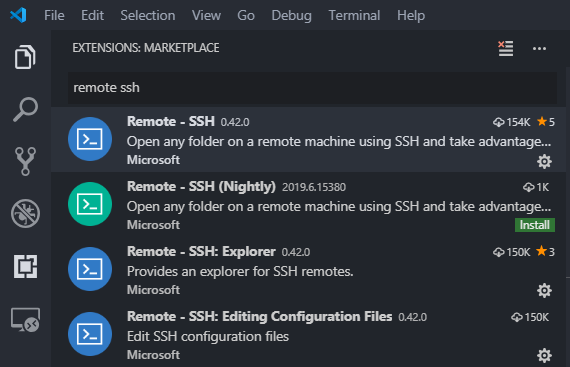Click the Remote - SSH: Explorer extension logo
Viewport: 570px width, 367px height.
coord(90,269)
